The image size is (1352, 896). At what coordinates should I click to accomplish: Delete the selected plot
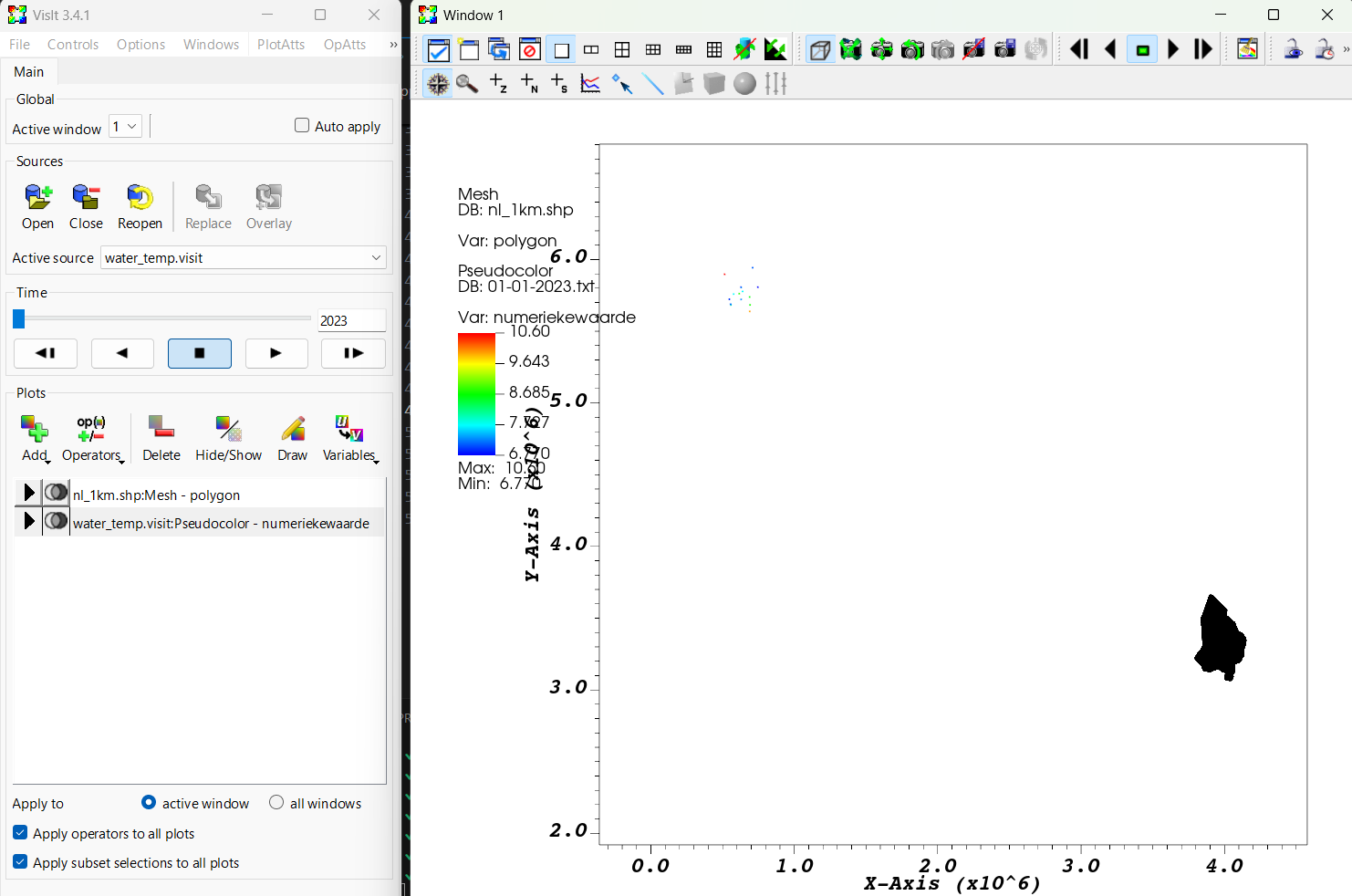161,438
